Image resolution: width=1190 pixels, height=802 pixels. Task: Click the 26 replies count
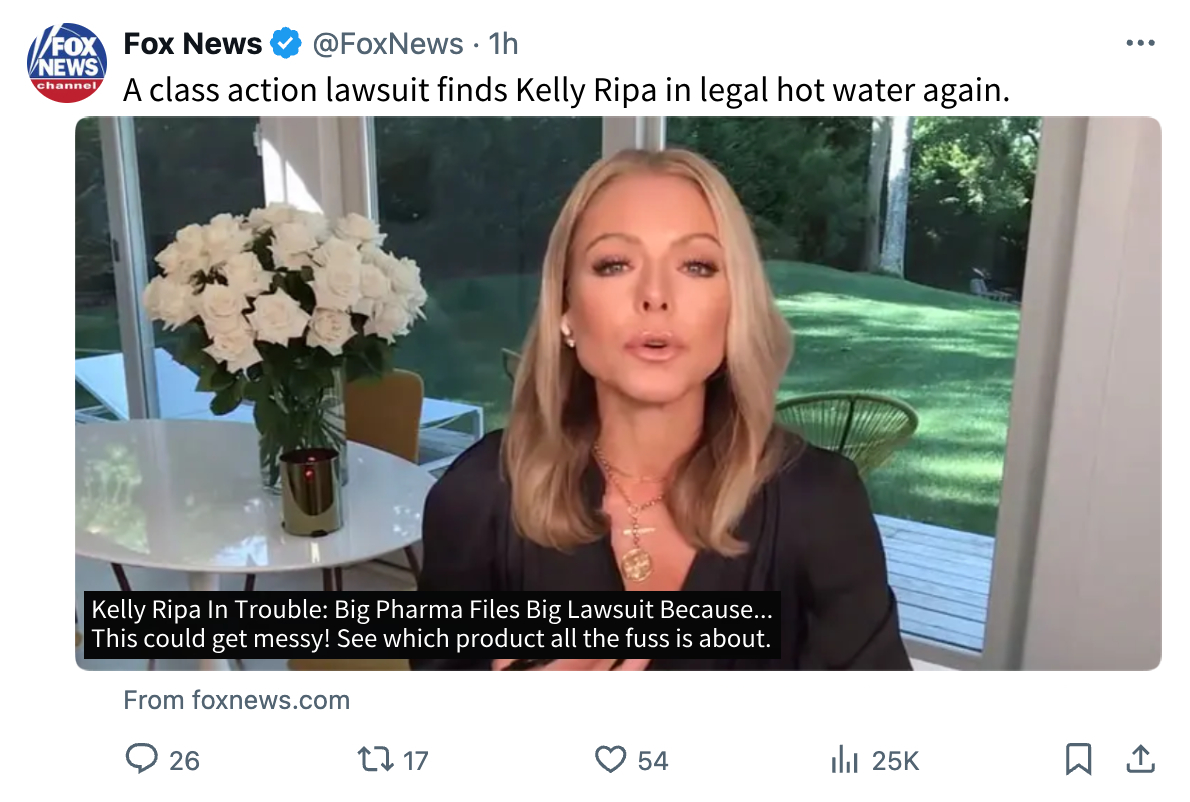pyautogui.click(x=184, y=761)
